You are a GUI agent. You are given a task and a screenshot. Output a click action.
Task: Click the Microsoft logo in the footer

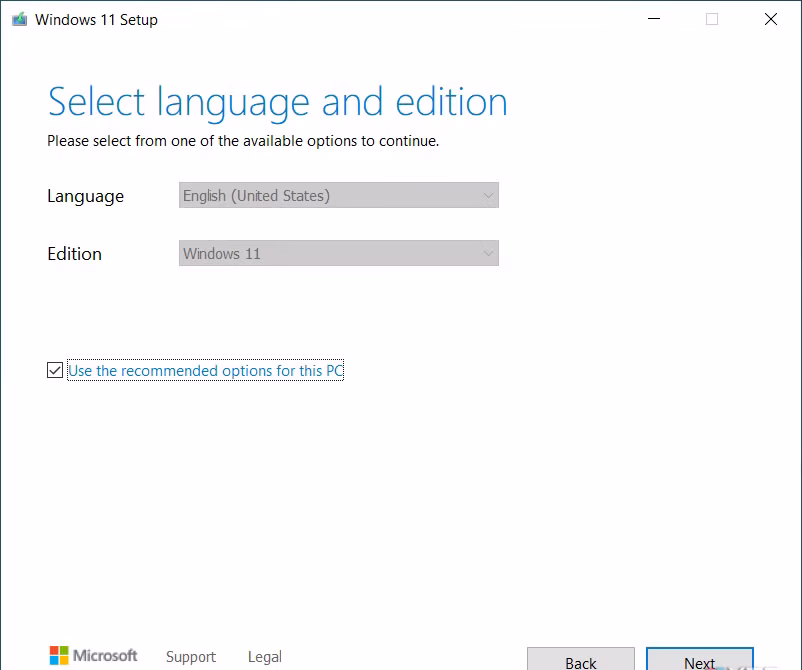[x=93, y=656]
